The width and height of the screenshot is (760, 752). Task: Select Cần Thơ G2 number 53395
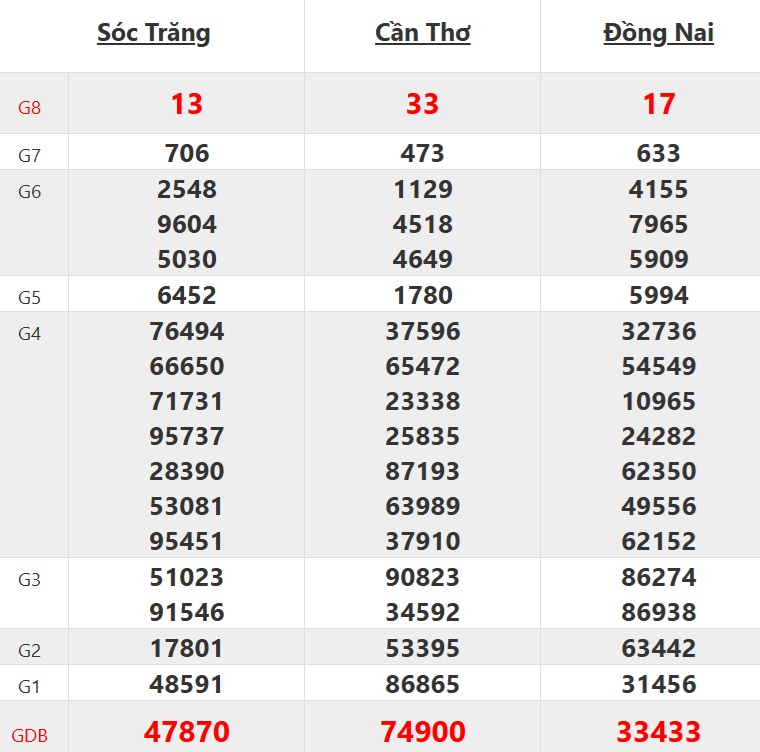(x=423, y=649)
